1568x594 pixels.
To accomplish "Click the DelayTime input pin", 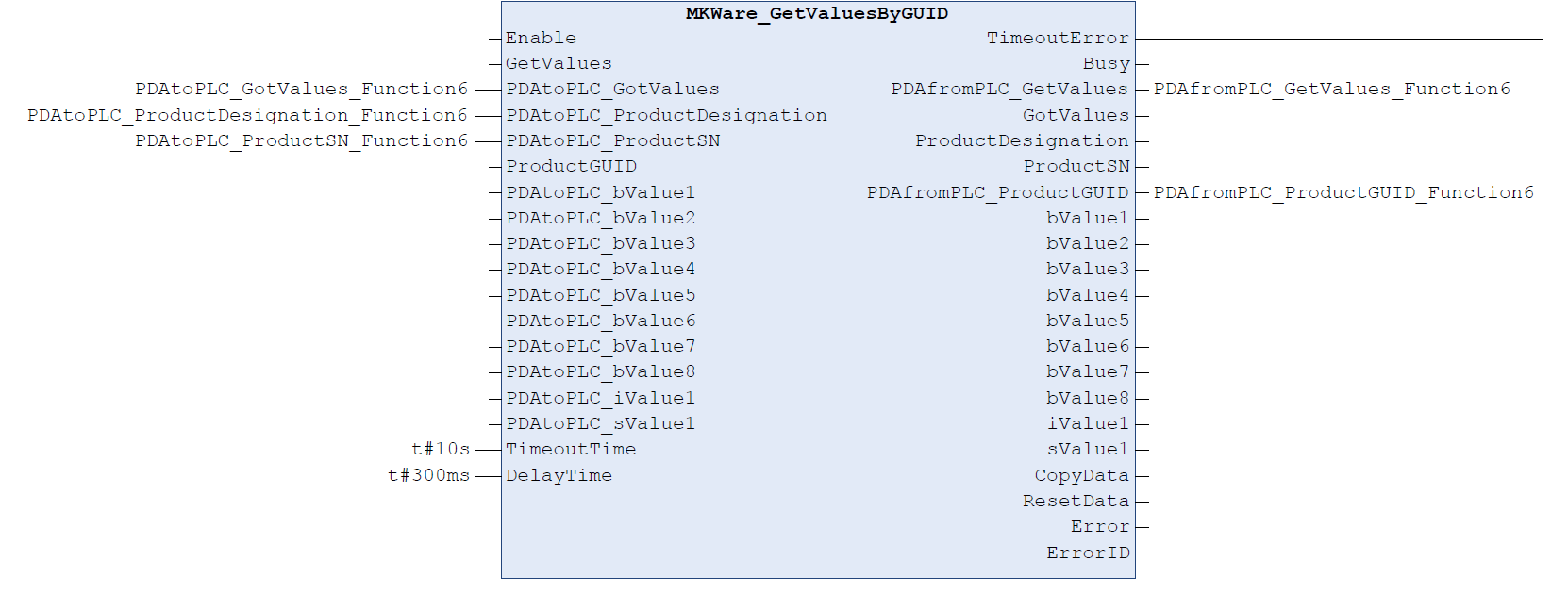I will 559,475.
